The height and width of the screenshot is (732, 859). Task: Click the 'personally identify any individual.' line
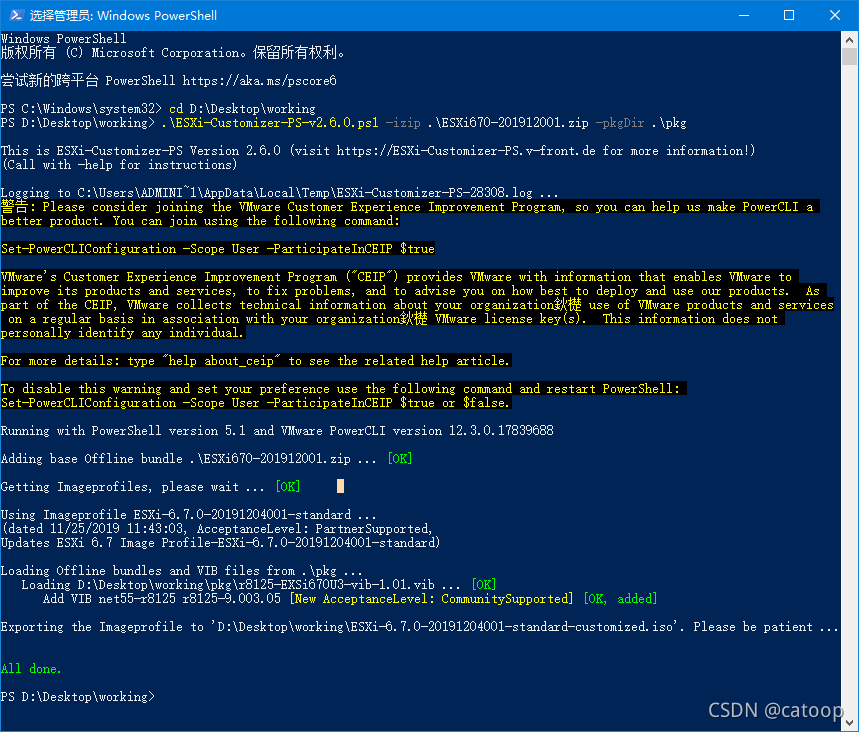[x=123, y=333]
